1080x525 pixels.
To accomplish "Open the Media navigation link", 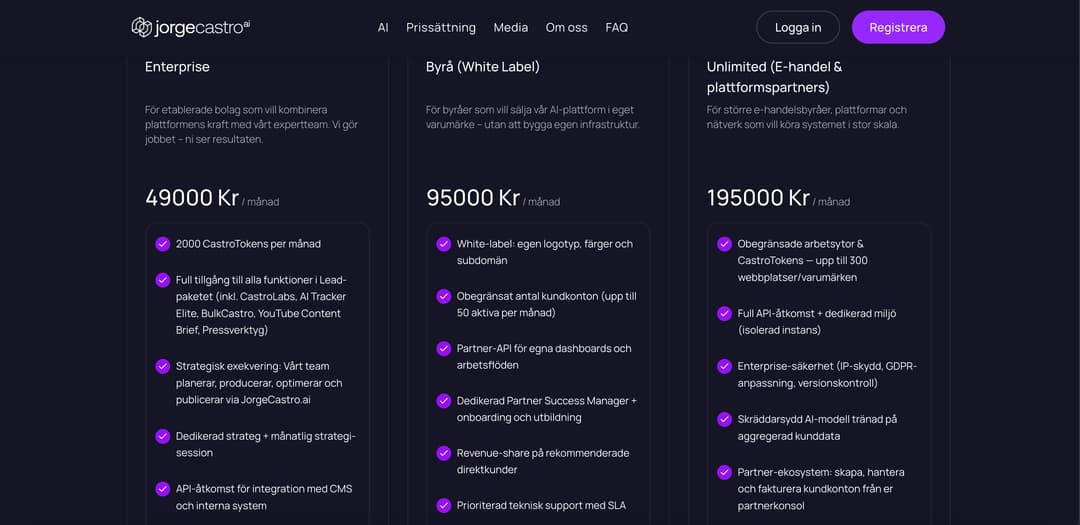I will [x=510, y=28].
